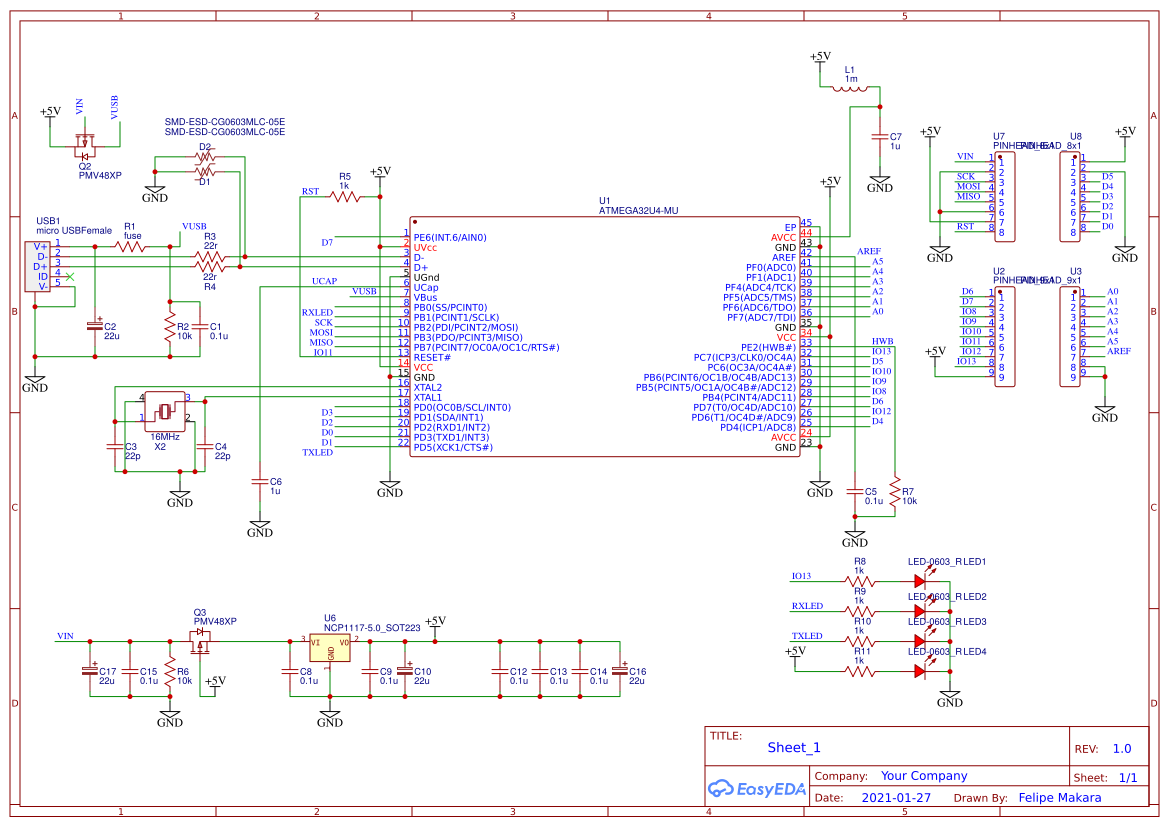
Task: Click electrolytic capacitor C17 22u
Action: 88,672
